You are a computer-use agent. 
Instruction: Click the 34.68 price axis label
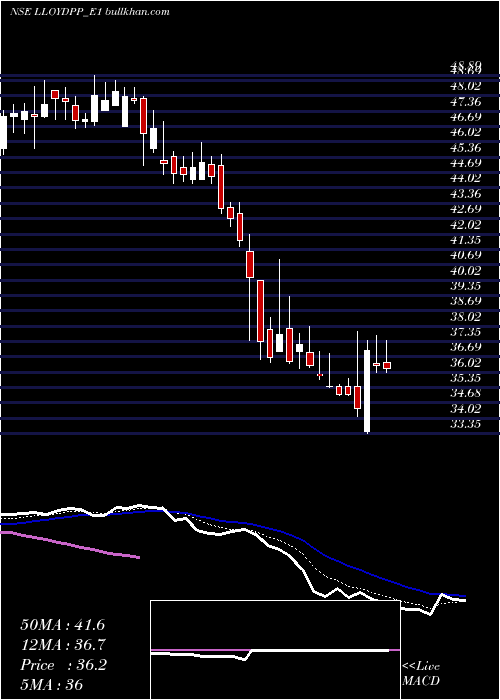click(466, 393)
